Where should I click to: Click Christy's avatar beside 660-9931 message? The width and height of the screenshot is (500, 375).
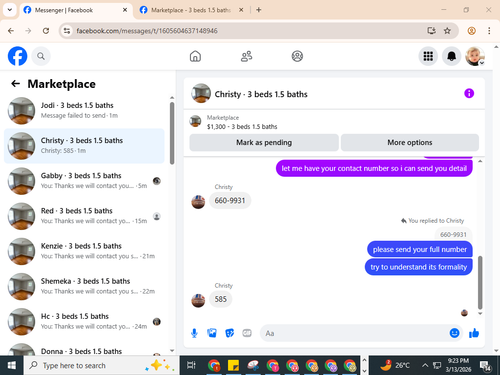(198, 202)
